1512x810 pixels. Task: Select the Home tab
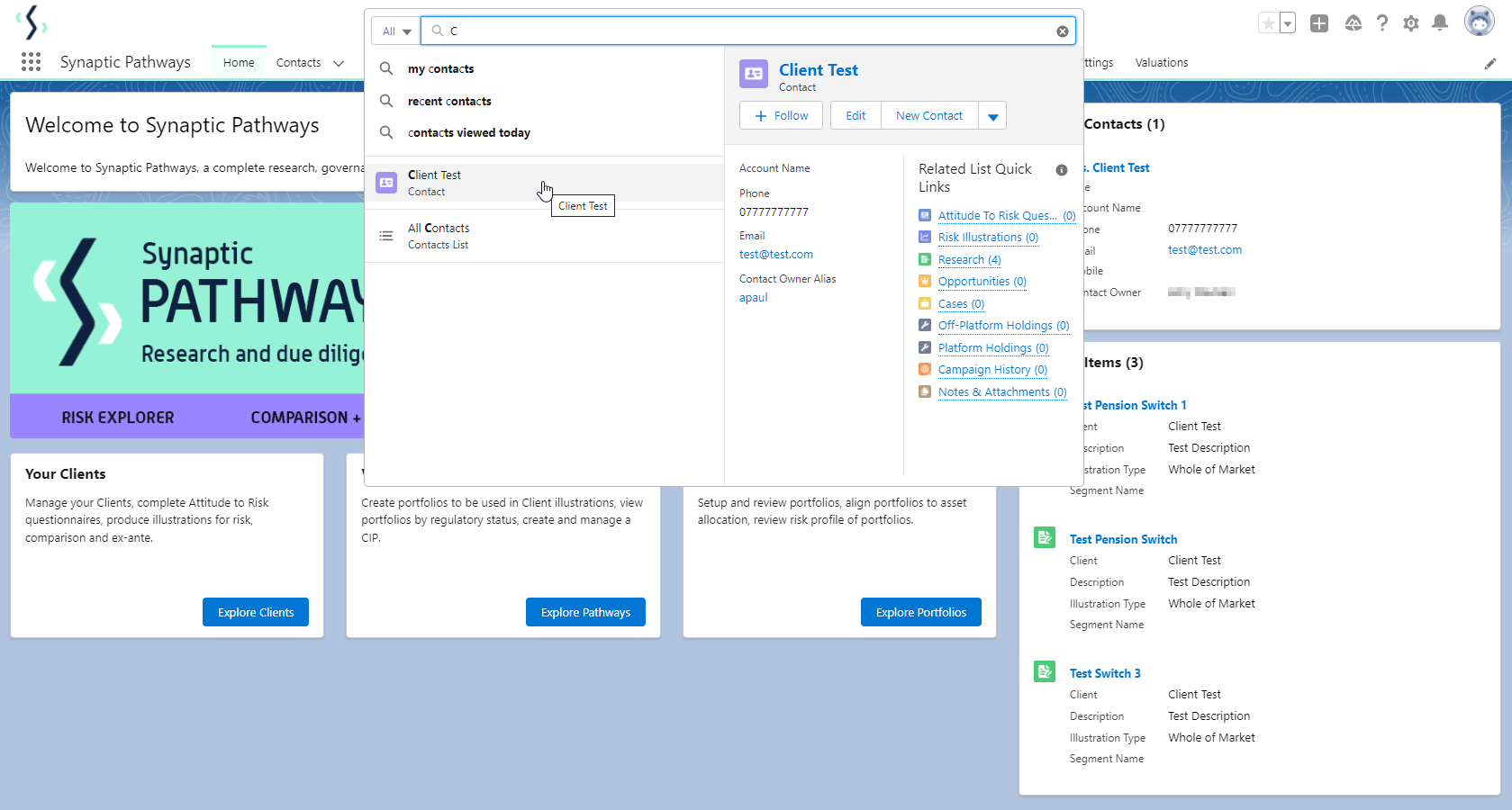(x=239, y=63)
